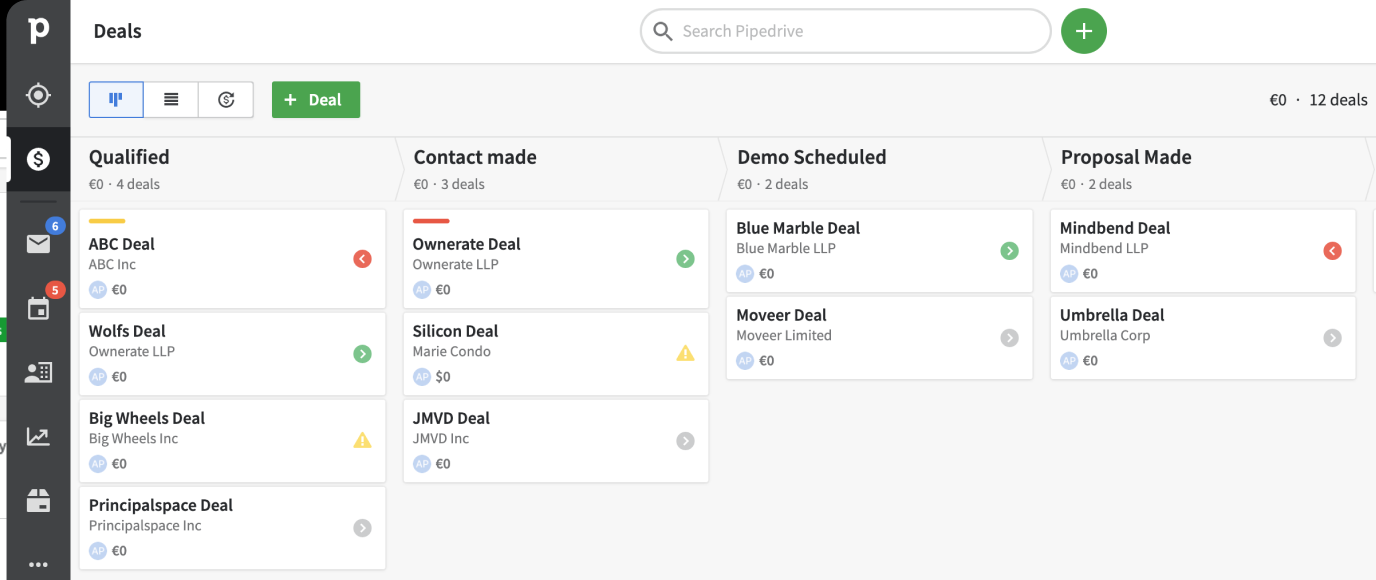This screenshot has width=1376, height=580.
Task: Open the Insights chart icon in sidebar
Action: (38, 437)
